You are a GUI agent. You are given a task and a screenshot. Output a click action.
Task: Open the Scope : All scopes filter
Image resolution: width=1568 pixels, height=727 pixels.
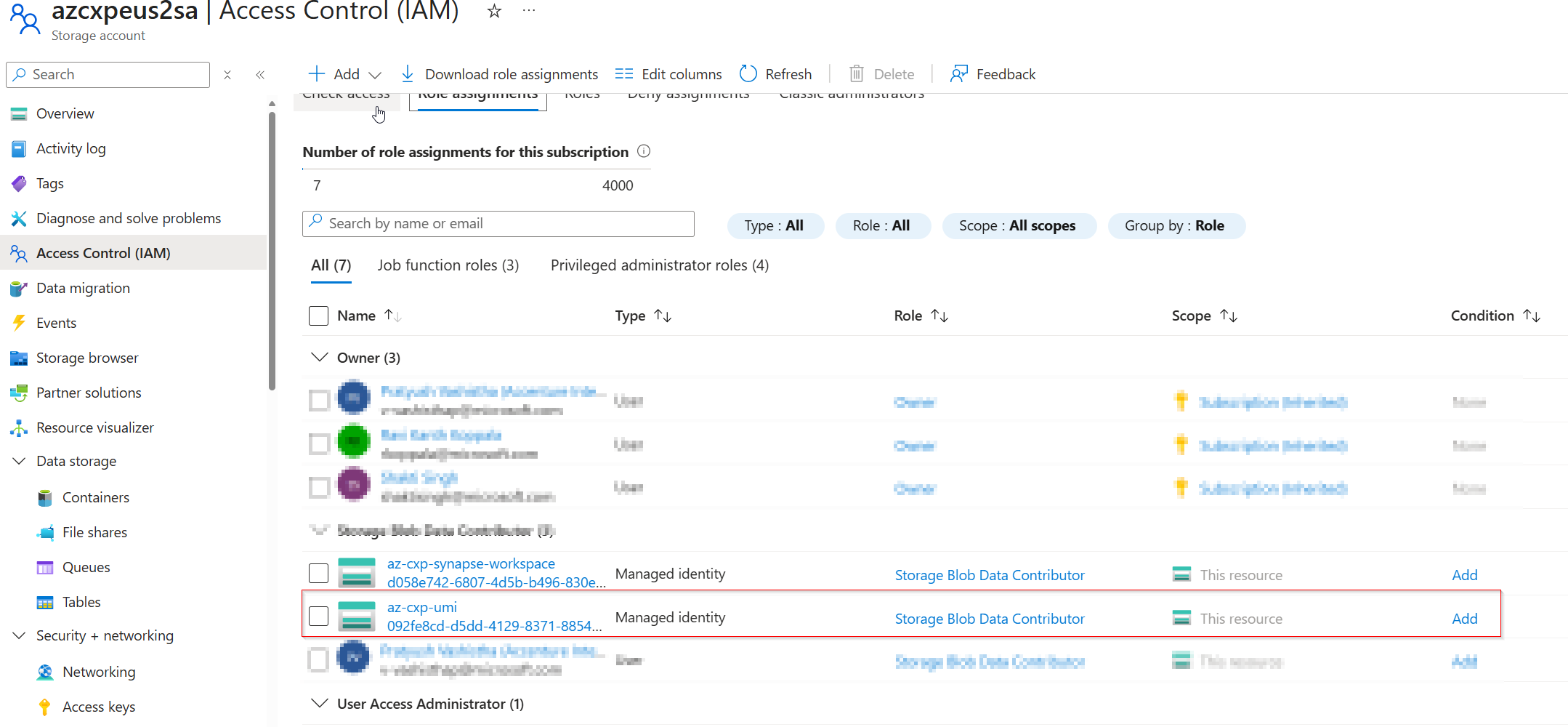click(x=1019, y=226)
